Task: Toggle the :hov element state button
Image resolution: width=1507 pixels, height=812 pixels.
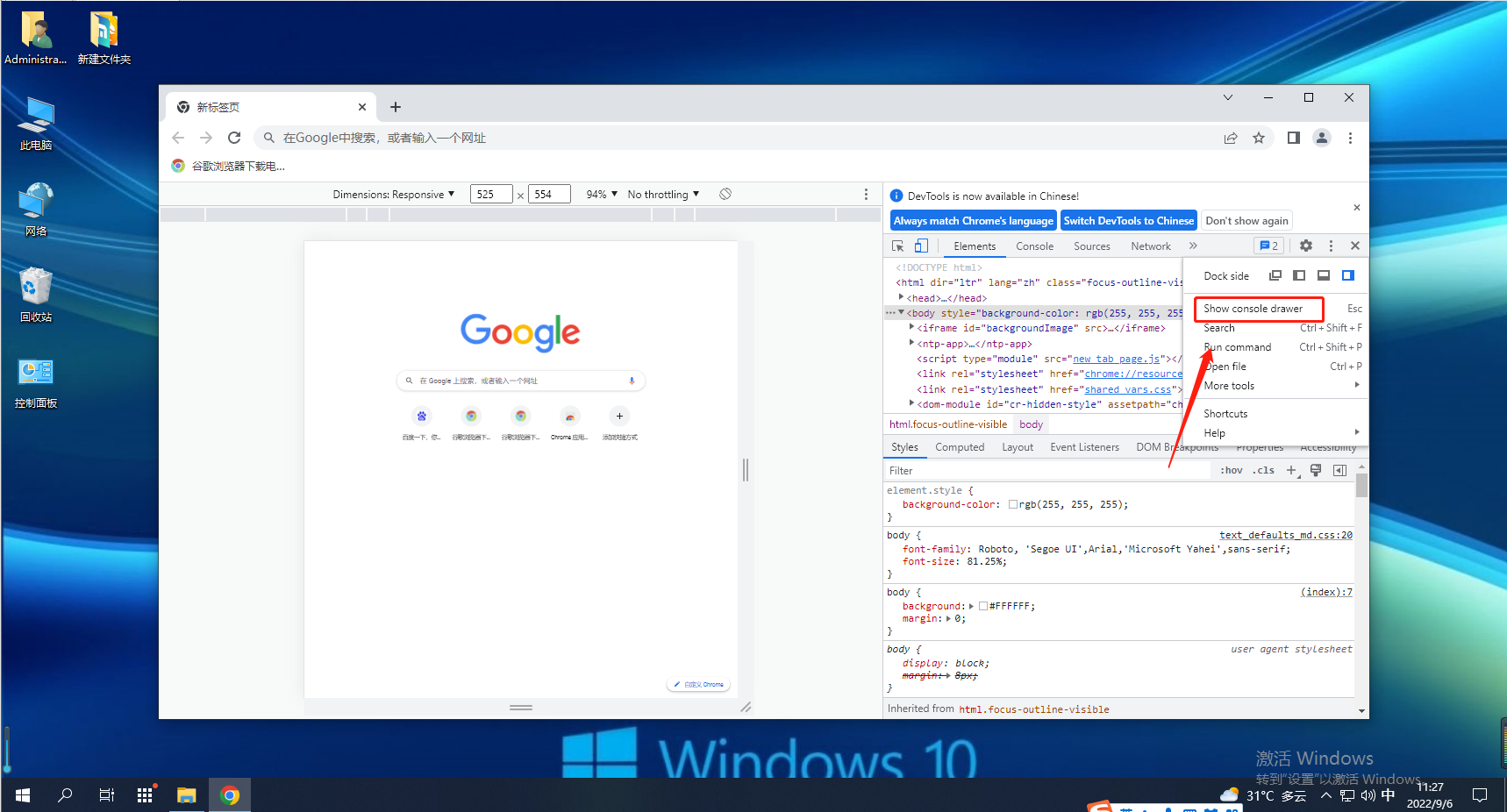Action: (x=1231, y=471)
